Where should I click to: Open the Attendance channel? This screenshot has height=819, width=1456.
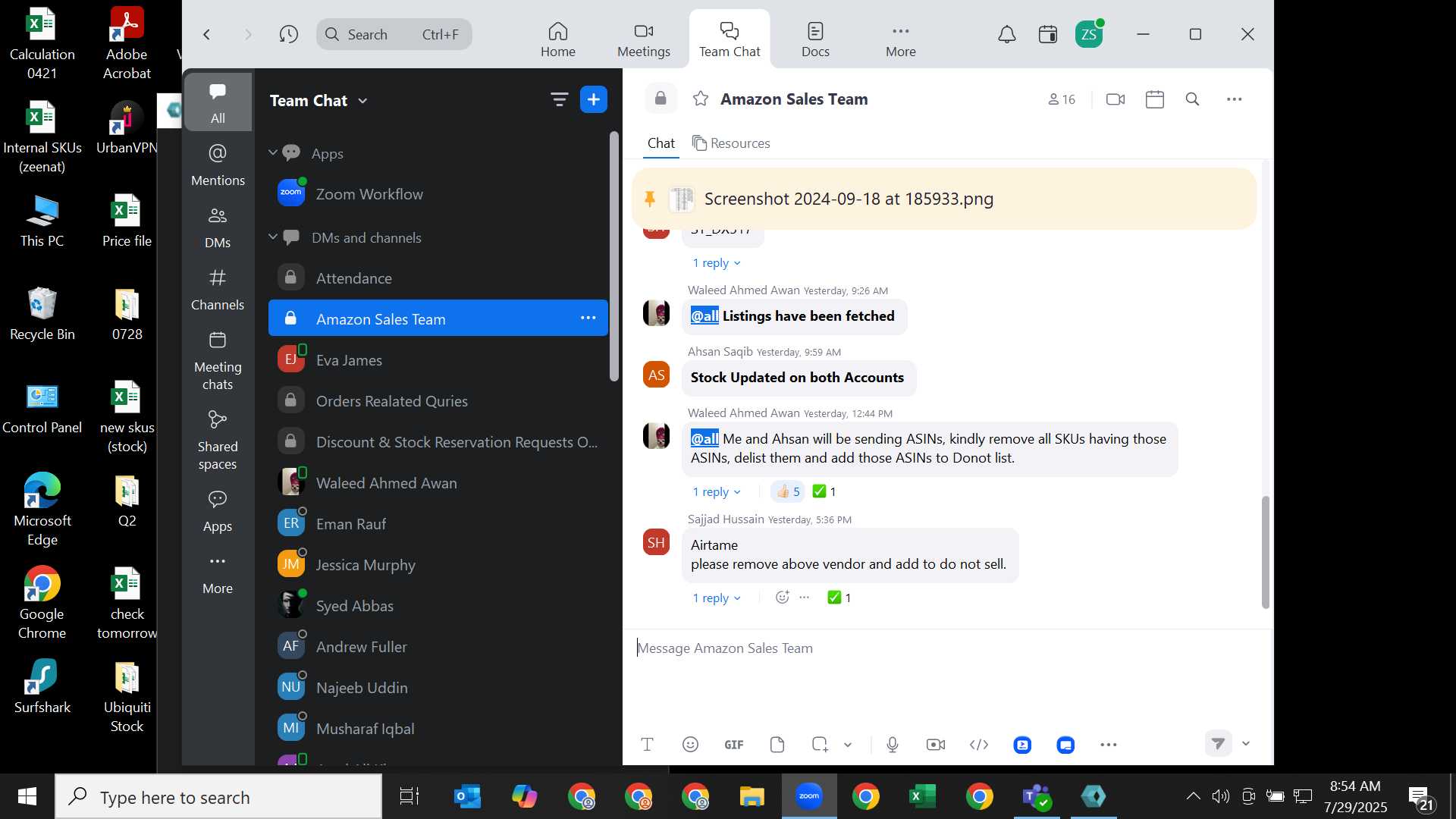[x=438, y=278]
